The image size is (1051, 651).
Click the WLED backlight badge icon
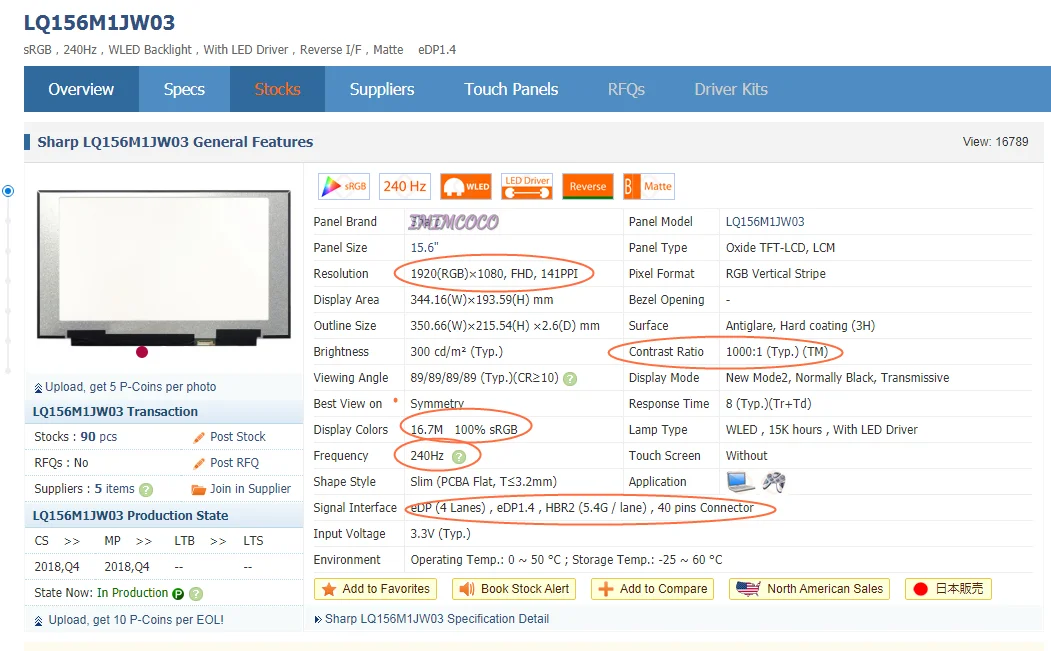tap(466, 186)
